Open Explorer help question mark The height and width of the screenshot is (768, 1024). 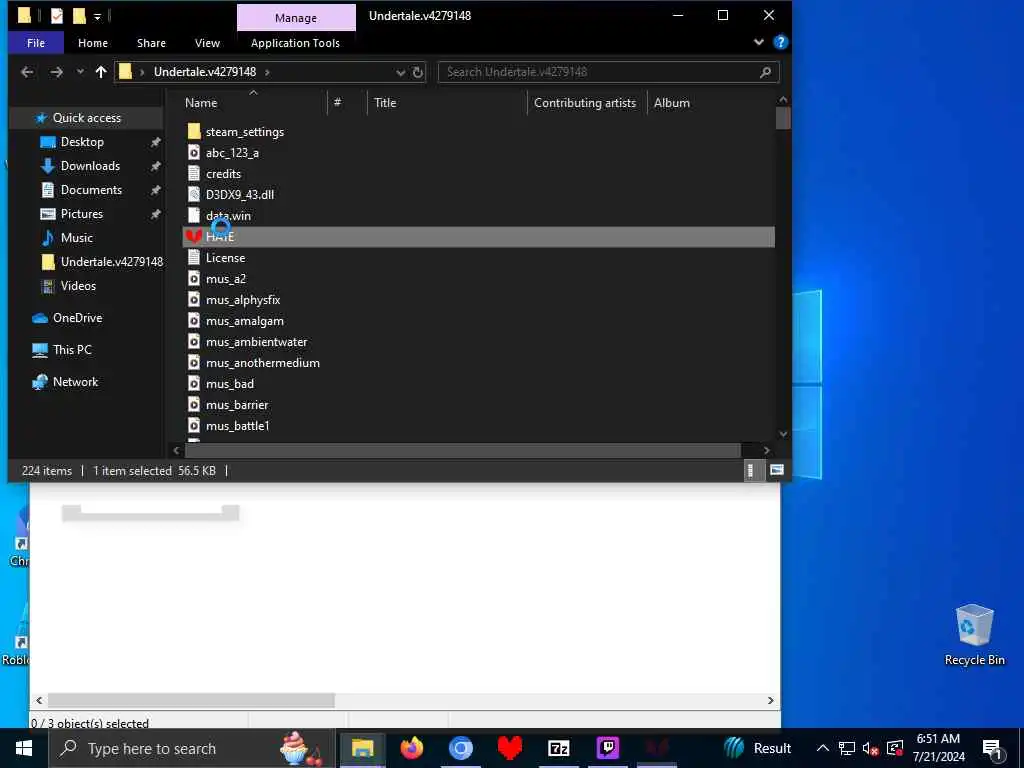coord(780,42)
